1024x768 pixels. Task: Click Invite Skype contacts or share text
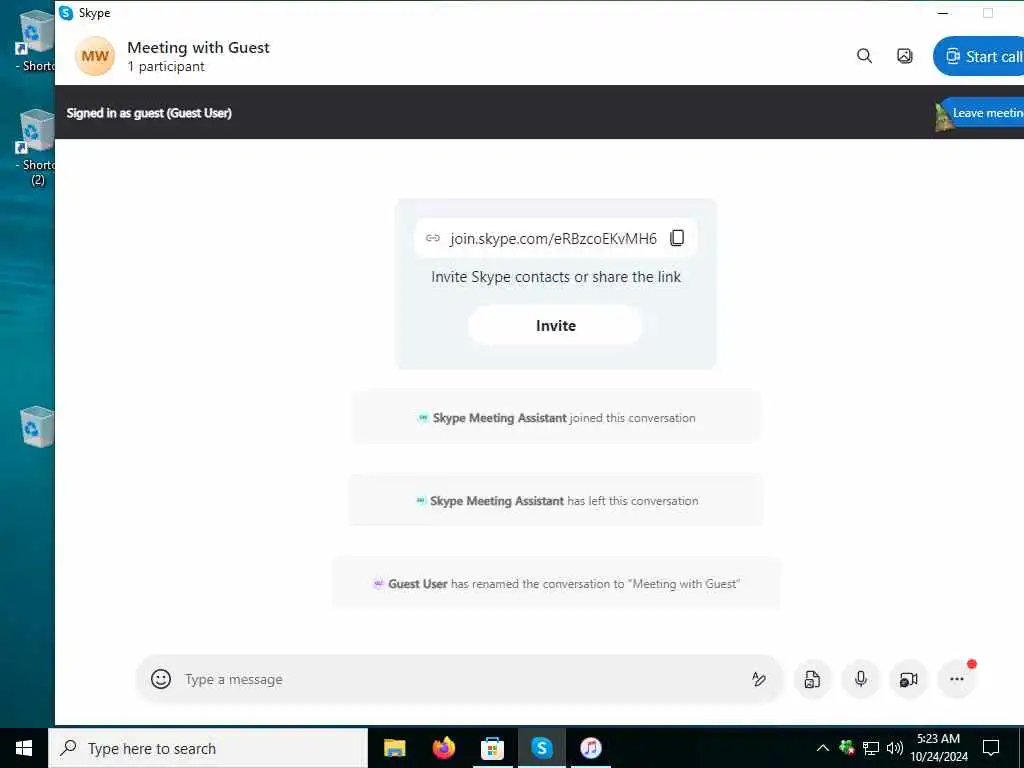click(x=556, y=277)
